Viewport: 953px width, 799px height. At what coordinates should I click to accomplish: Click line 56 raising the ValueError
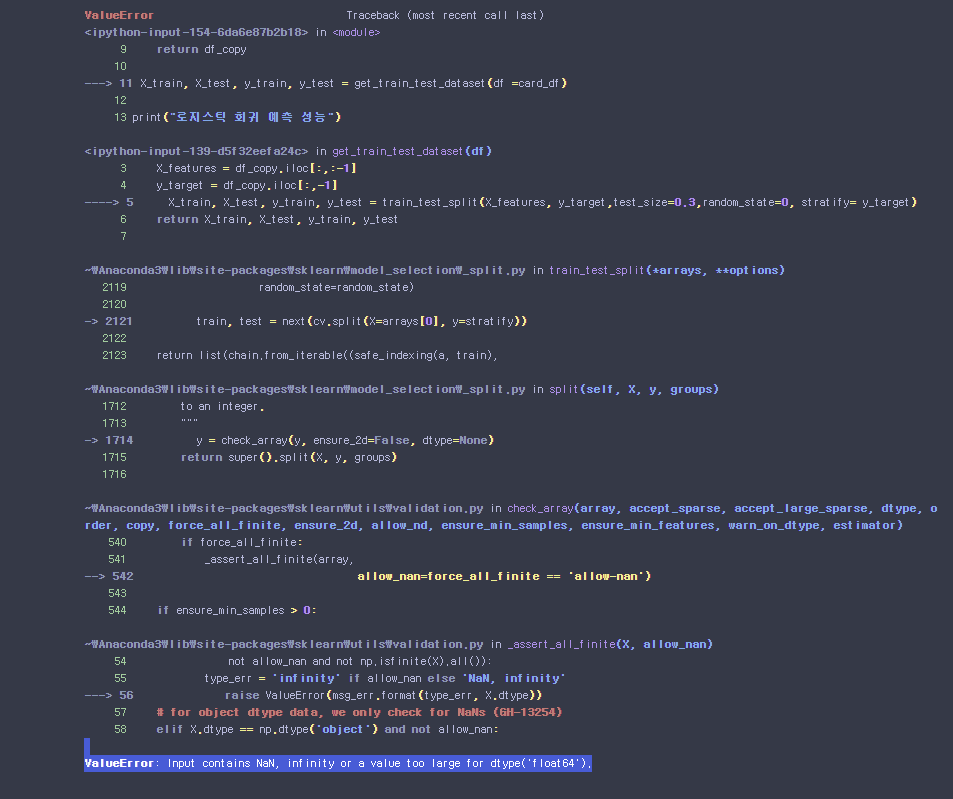point(383,695)
